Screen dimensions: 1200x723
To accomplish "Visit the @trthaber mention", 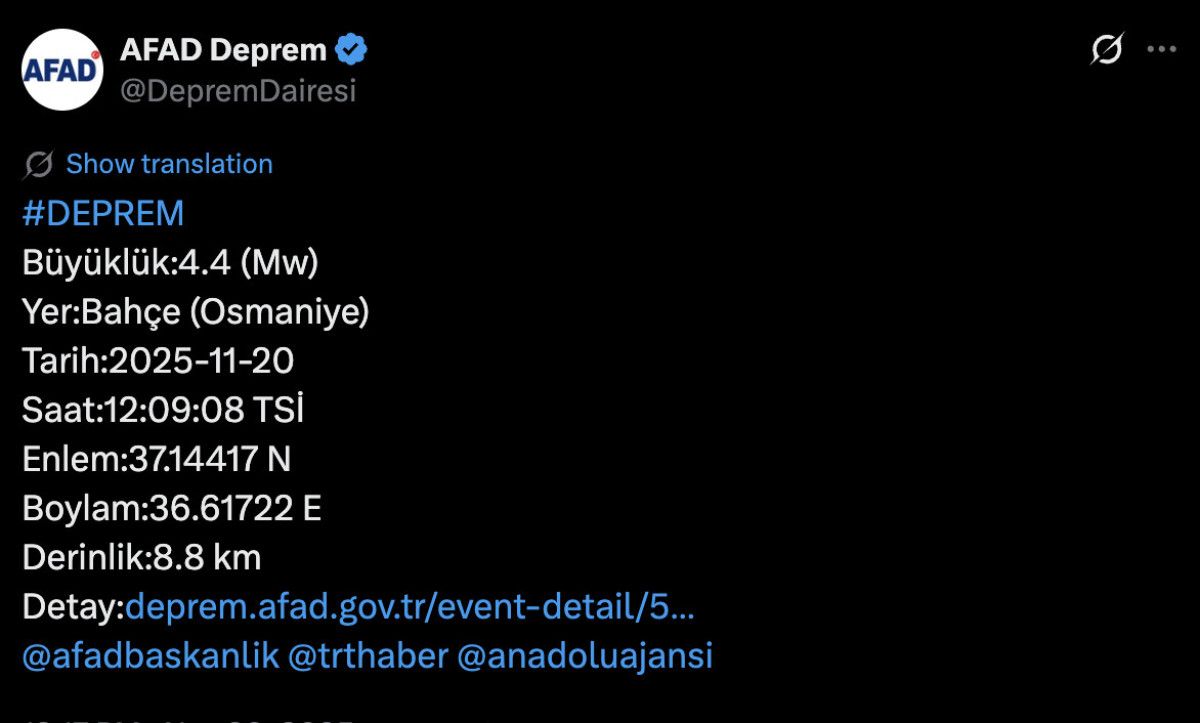I will click(x=367, y=656).
